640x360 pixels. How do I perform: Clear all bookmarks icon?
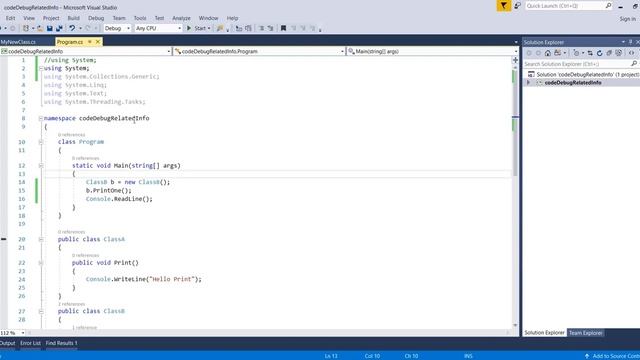tap(313, 28)
